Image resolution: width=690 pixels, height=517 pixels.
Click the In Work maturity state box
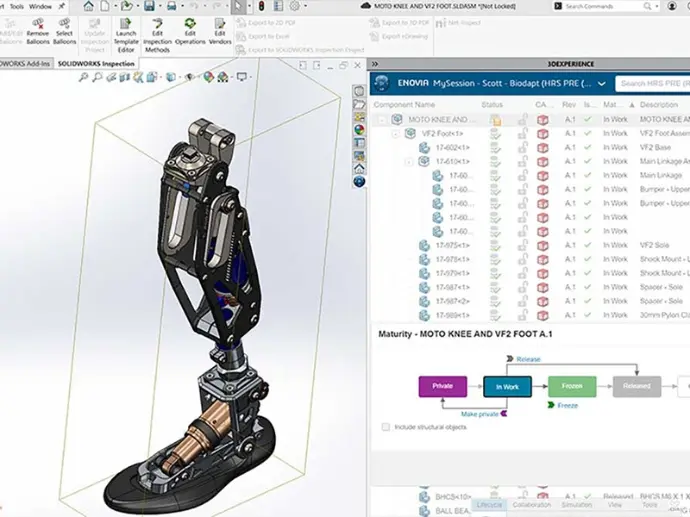[x=507, y=387]
